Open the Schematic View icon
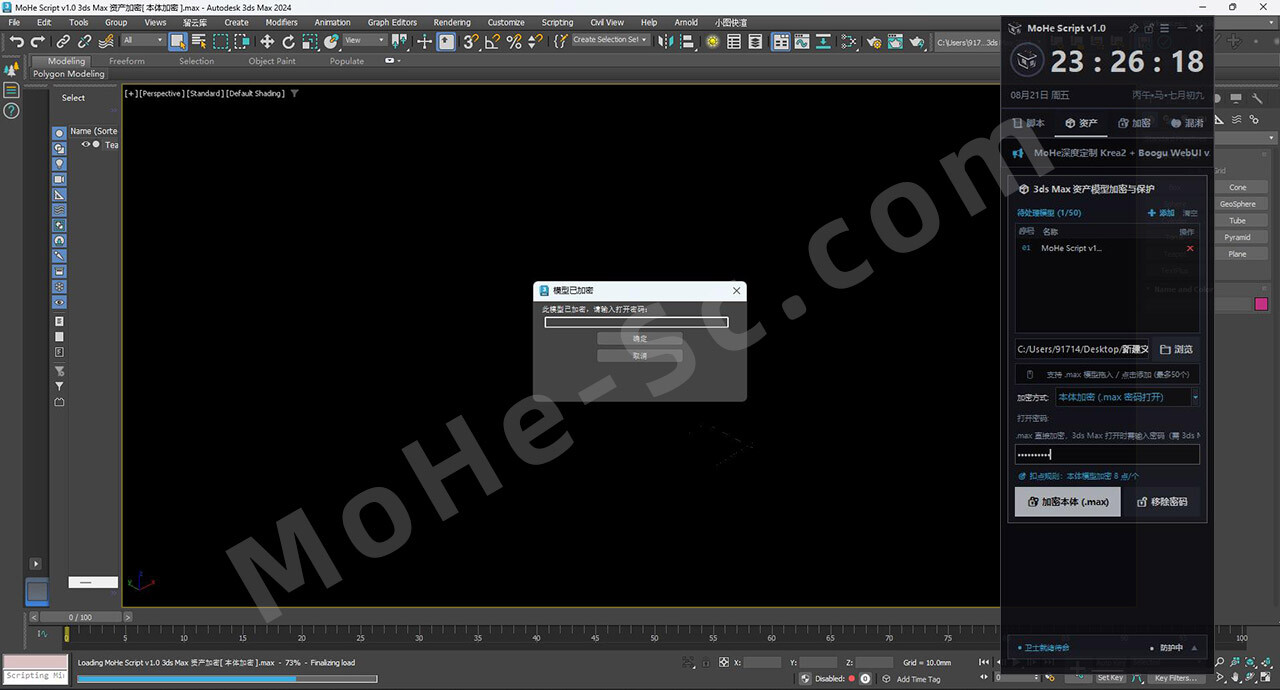 (823, 41)
